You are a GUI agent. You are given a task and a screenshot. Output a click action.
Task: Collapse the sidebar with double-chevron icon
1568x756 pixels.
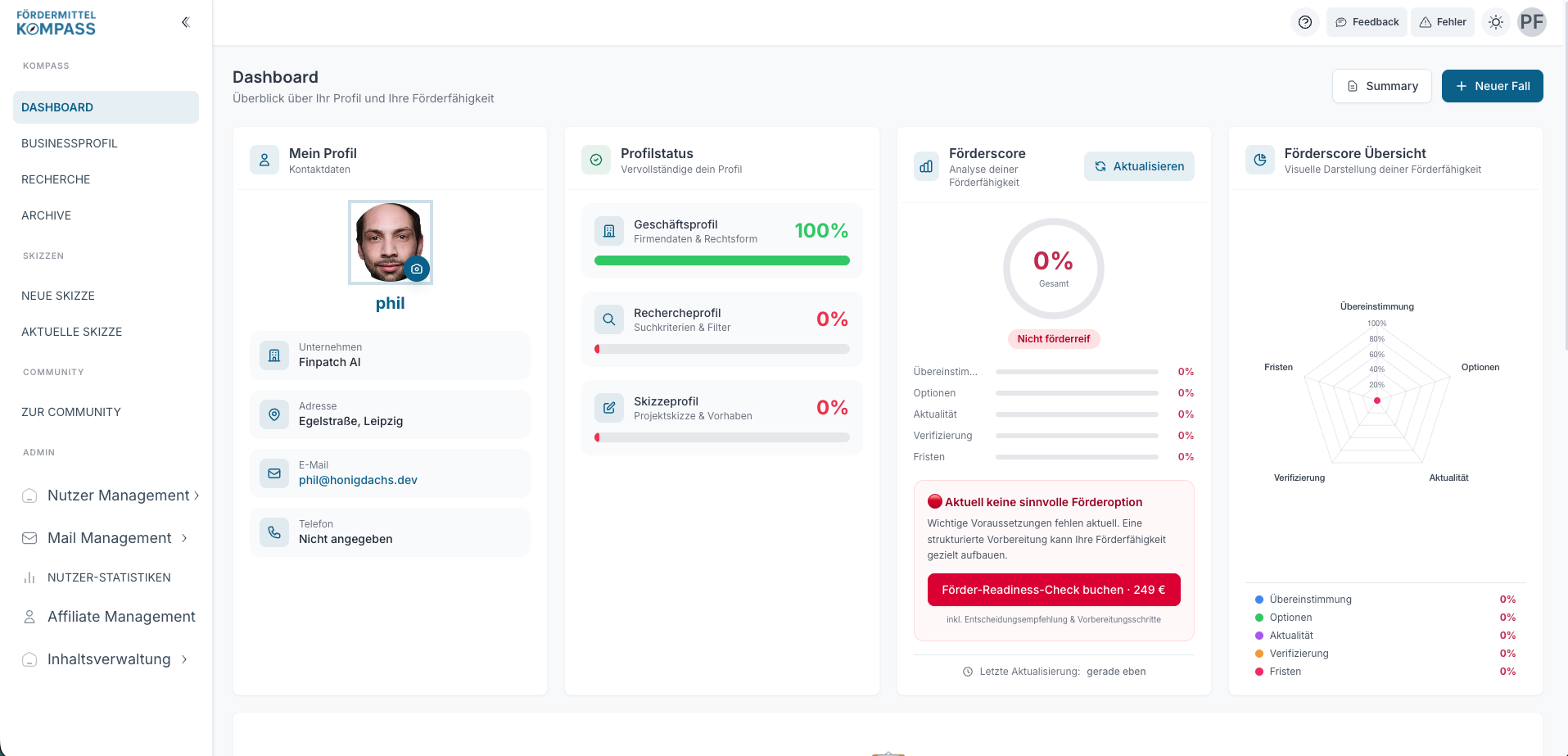tap(186, 22)
